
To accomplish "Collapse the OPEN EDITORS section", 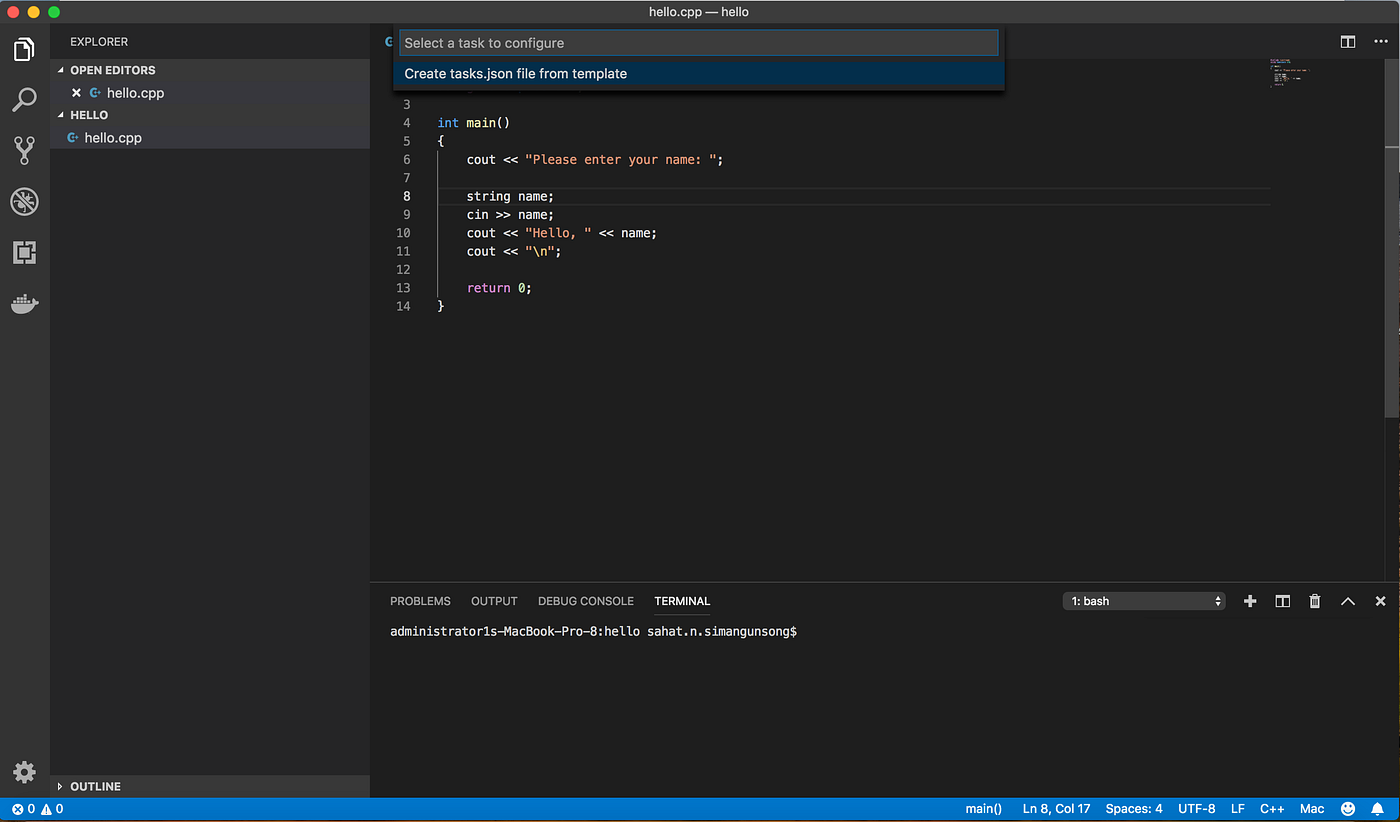I will tap(112, 70).
